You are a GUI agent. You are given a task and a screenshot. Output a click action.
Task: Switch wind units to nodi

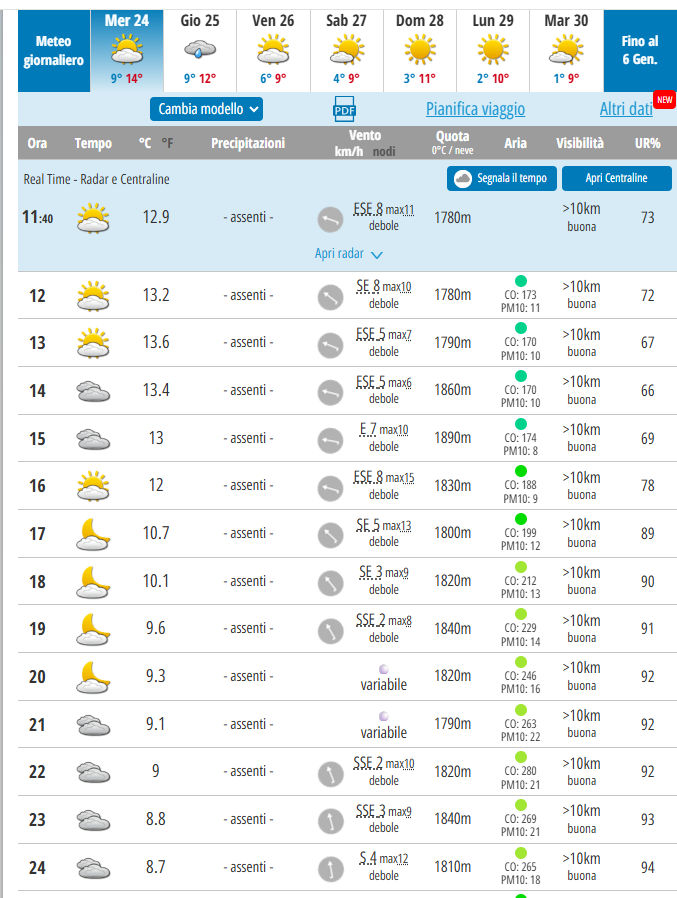[384, 151]
